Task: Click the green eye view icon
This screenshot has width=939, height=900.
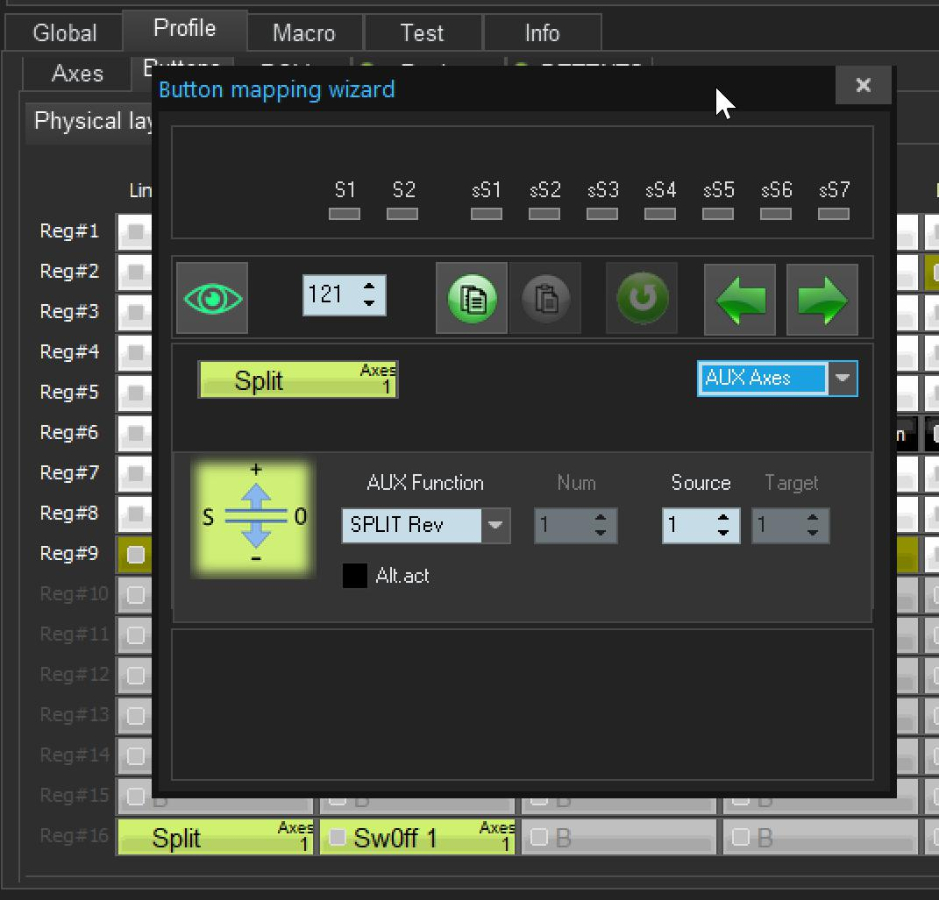Action: (x=211, y=298)
